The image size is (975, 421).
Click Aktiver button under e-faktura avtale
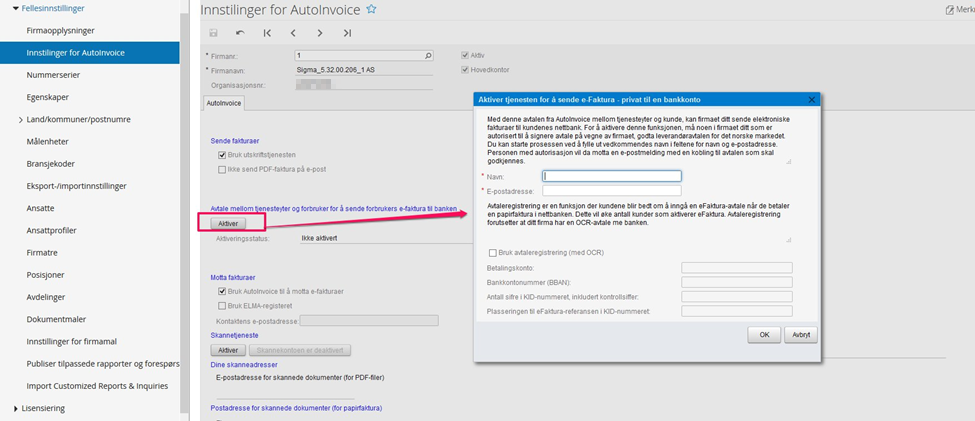pos(229,223)
